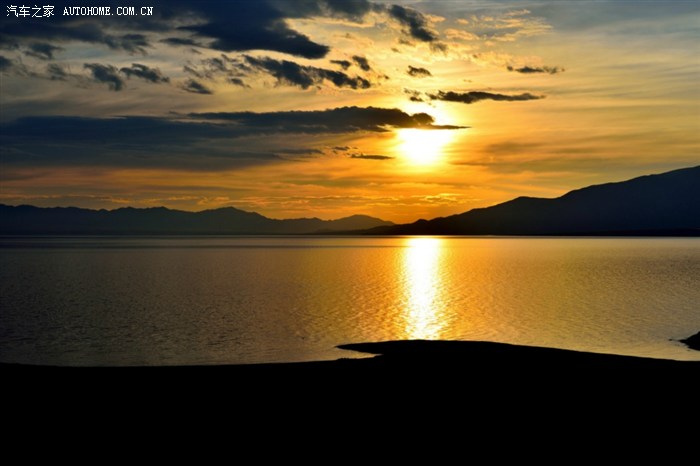Click the low mountain peak at the horizon center
This screenshot has width=700, height=466.
point(355,221)
